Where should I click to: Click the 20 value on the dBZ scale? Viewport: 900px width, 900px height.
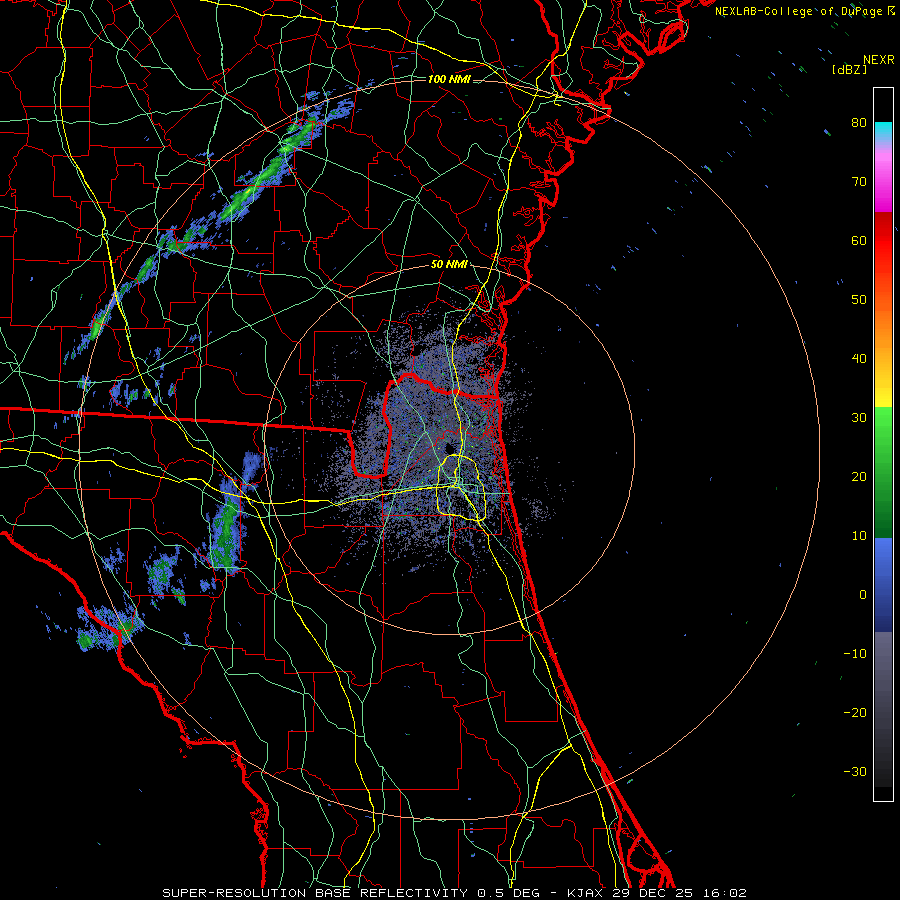tap(859, 476)
